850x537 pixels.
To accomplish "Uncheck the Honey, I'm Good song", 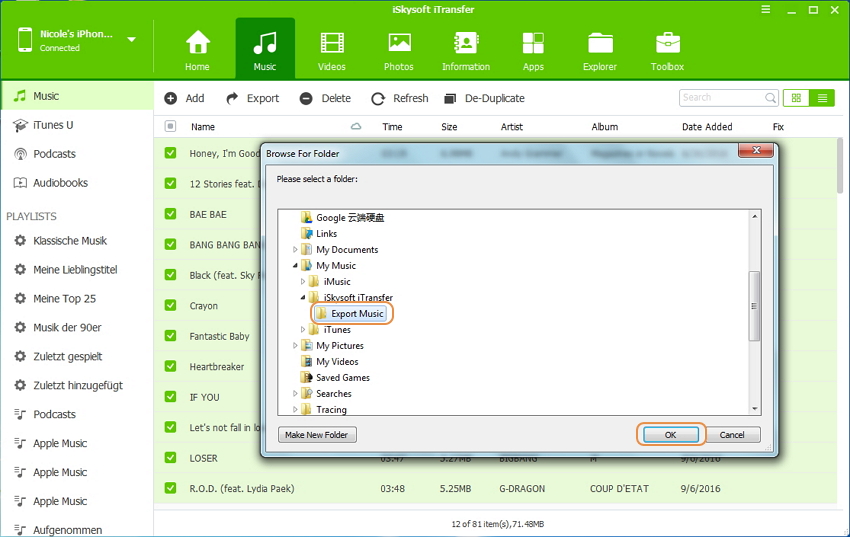I will point(170,153).
